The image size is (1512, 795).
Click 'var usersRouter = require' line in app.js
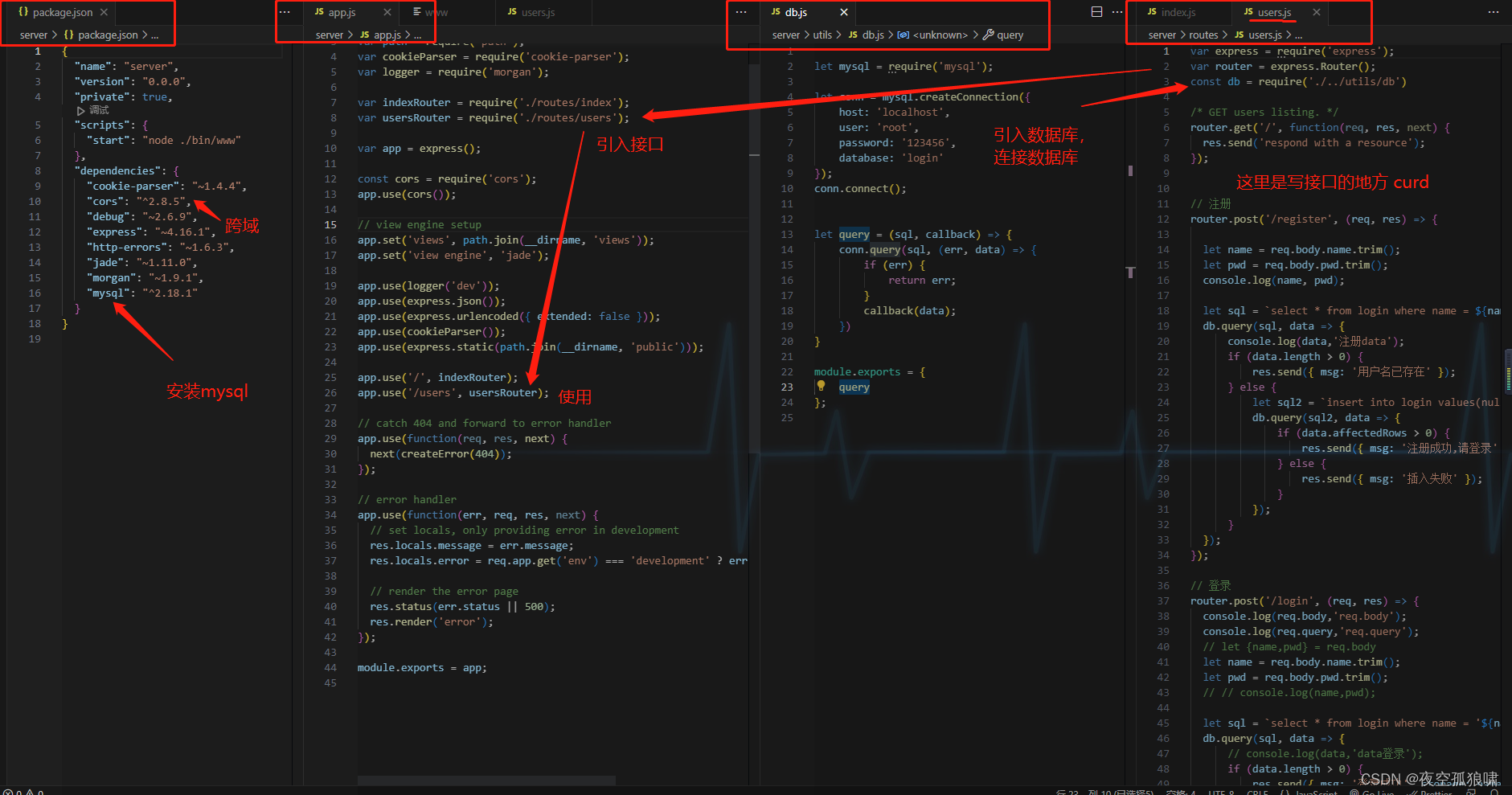[494, 117]
